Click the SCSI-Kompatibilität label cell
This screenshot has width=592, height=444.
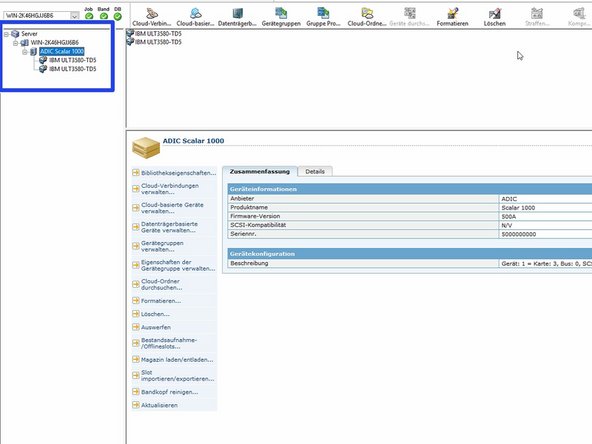click(363, 225)
